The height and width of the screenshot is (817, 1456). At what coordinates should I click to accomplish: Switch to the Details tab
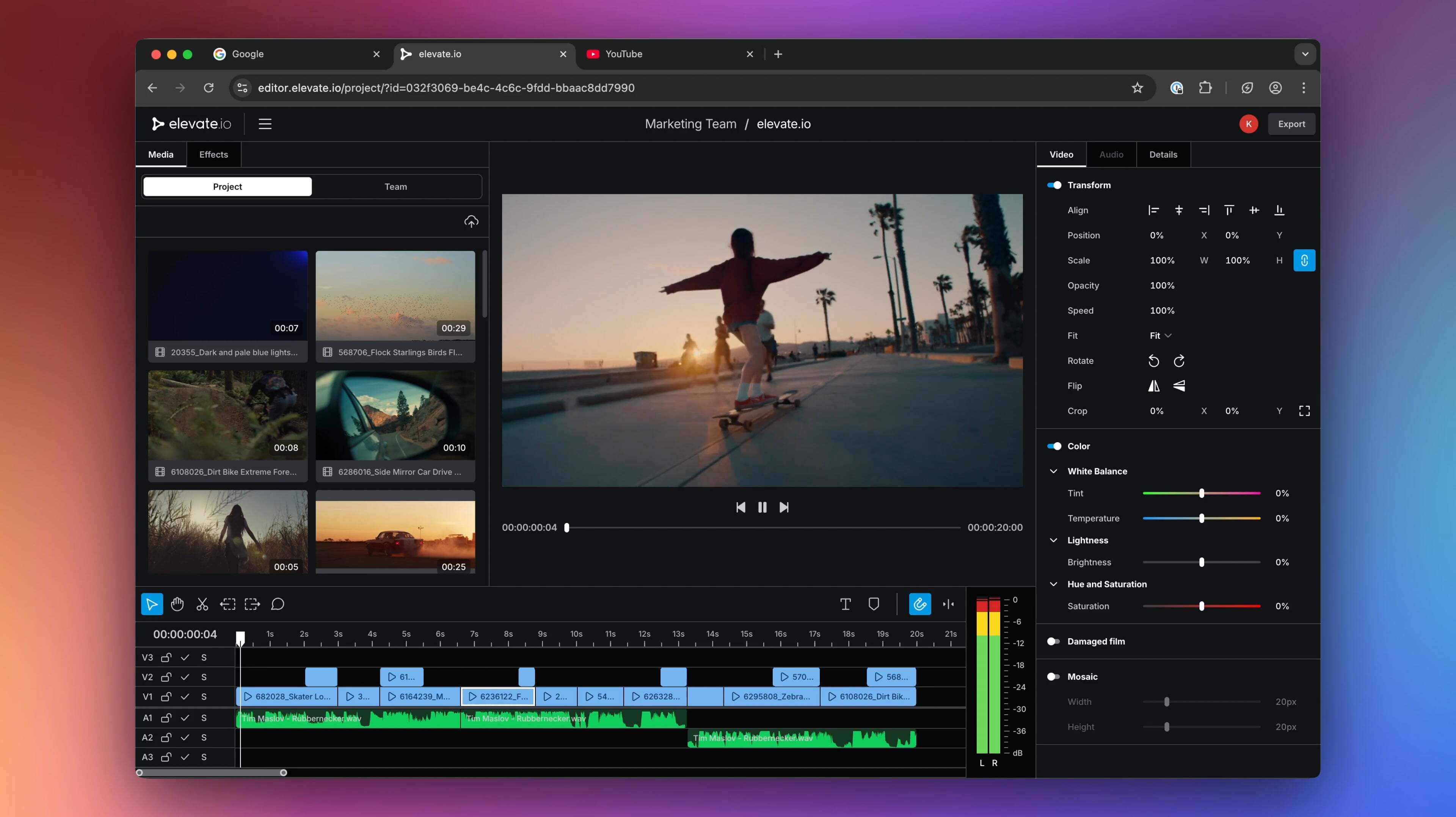[x=1163, y=154]
